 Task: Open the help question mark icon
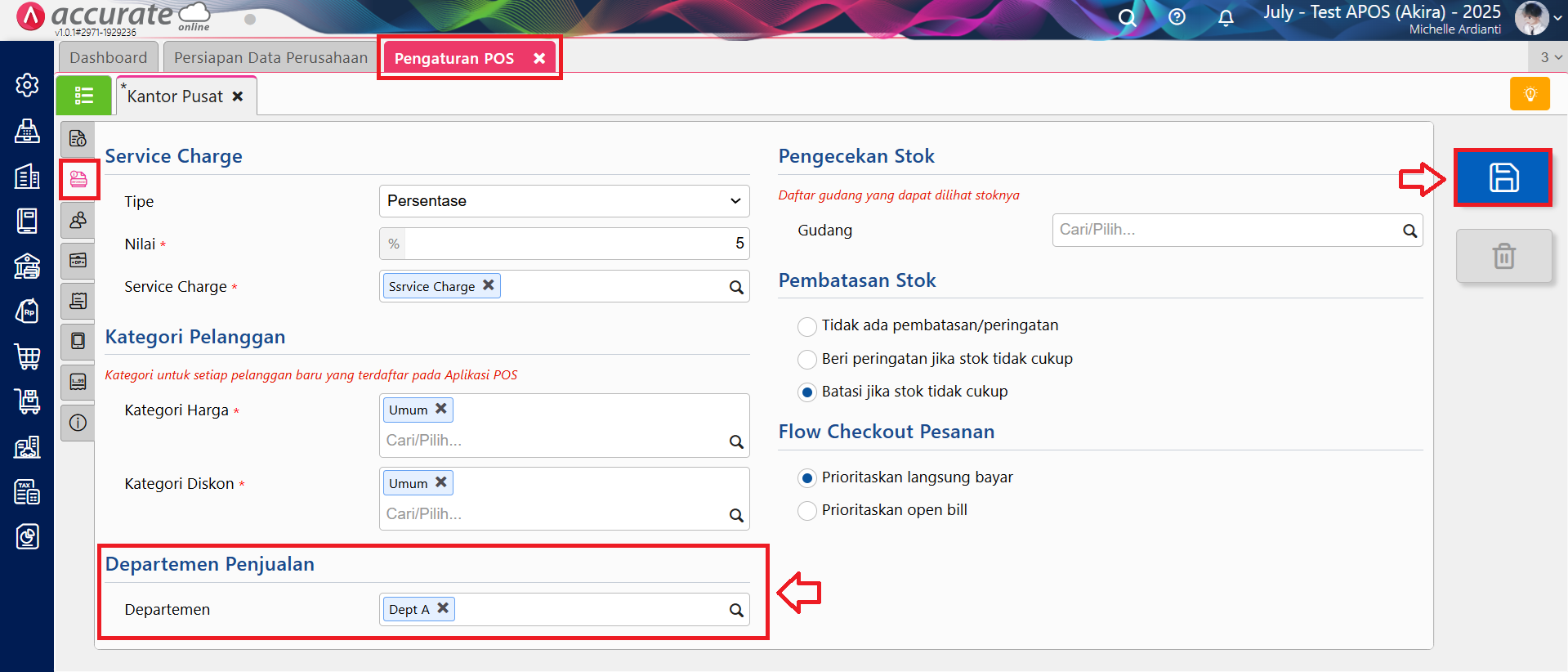point(1177,17)
